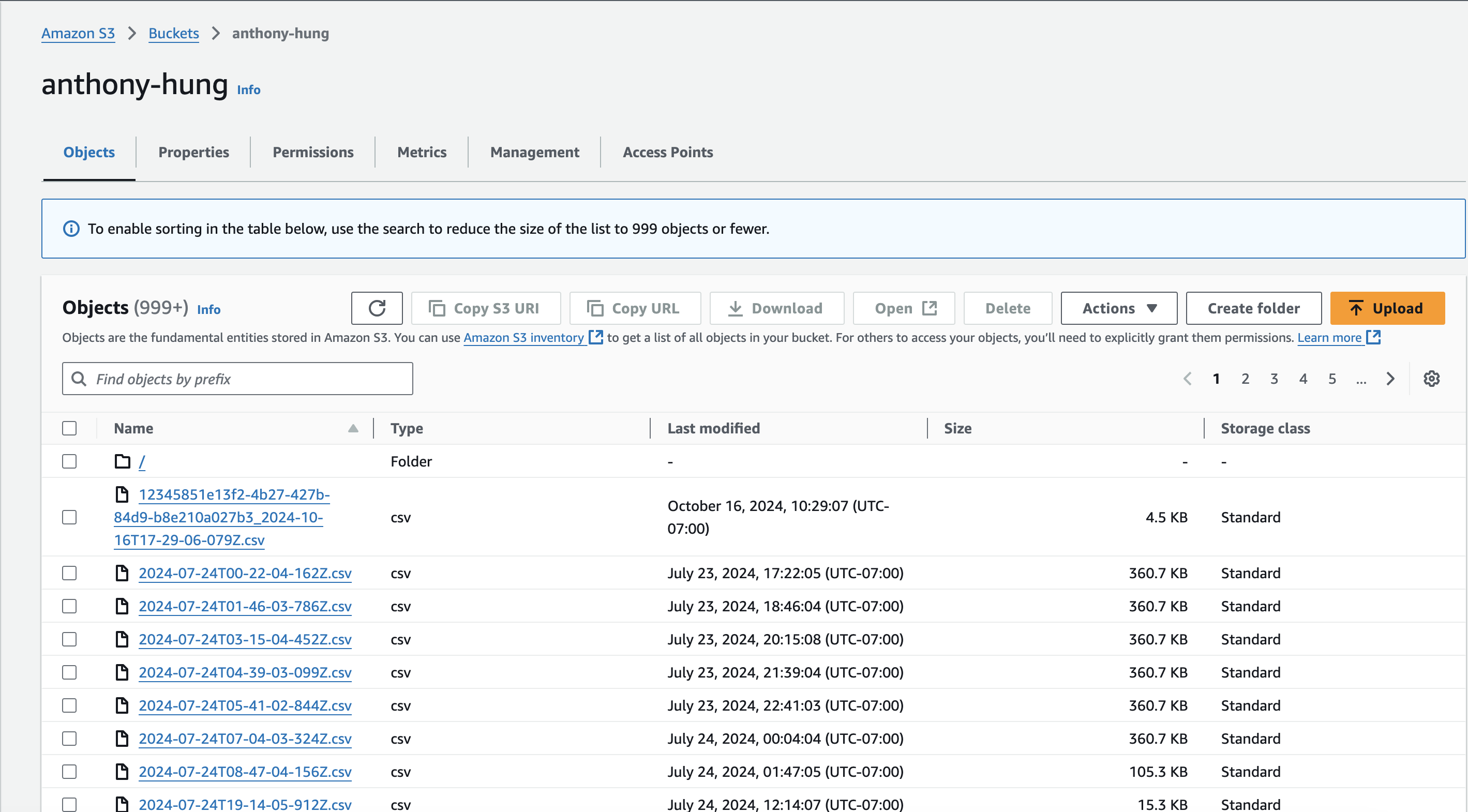This screenshot has width=1468, height=812.
Task: Click file icon of 2024-07-24T01-46-03-786Z.csv
Action: point(122,606)
